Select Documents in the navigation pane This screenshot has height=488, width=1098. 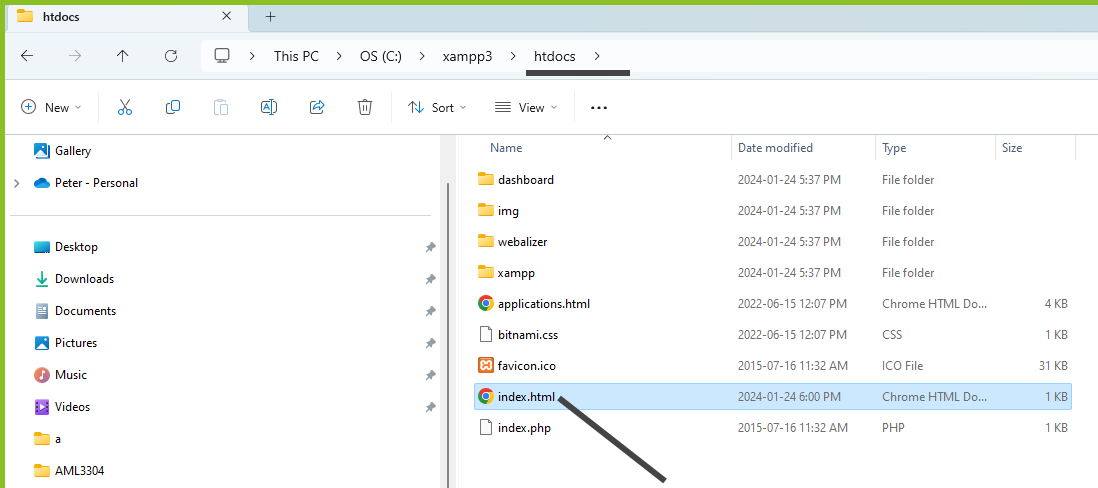(85, 311)
